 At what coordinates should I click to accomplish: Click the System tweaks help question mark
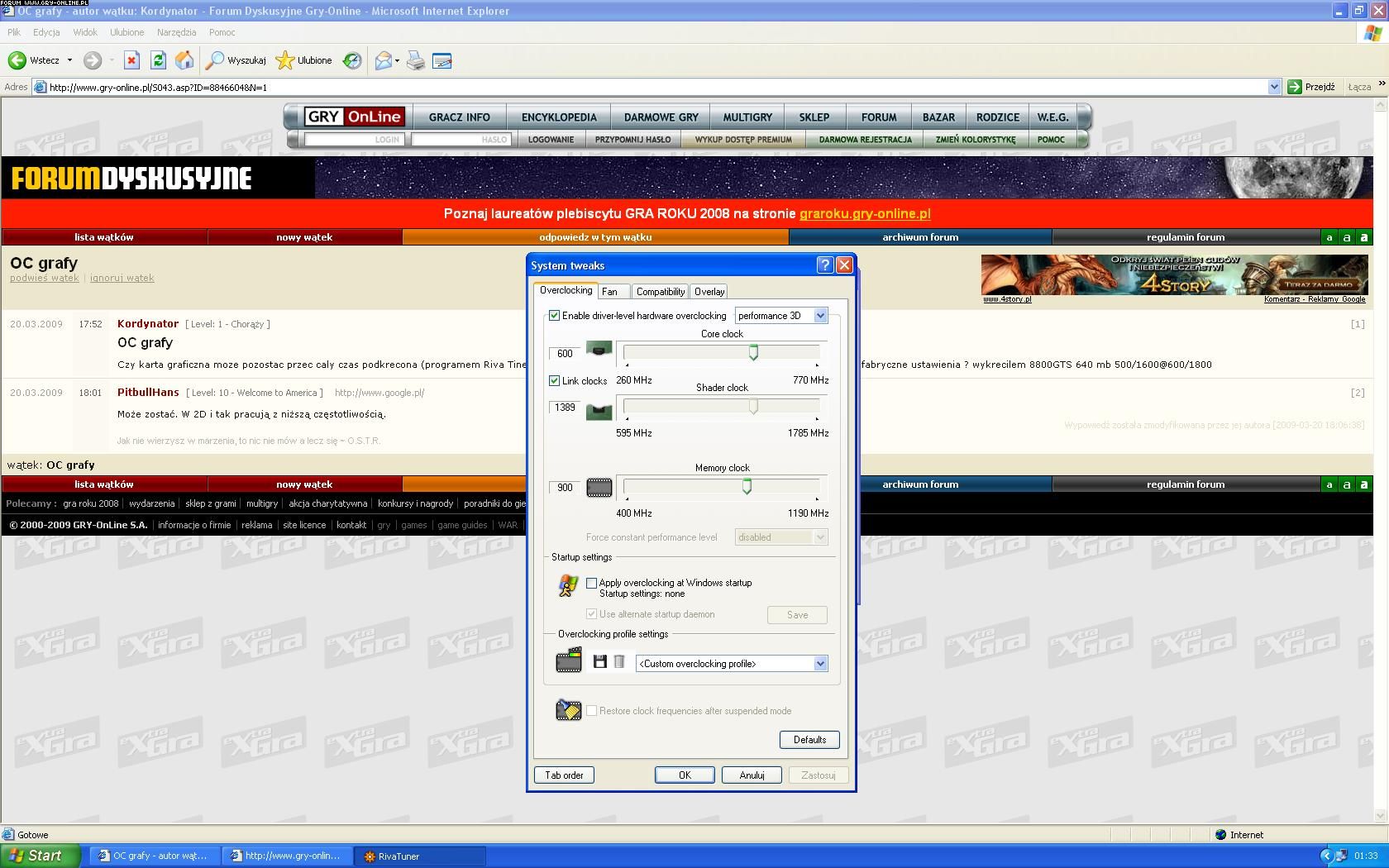click(824, 265)
